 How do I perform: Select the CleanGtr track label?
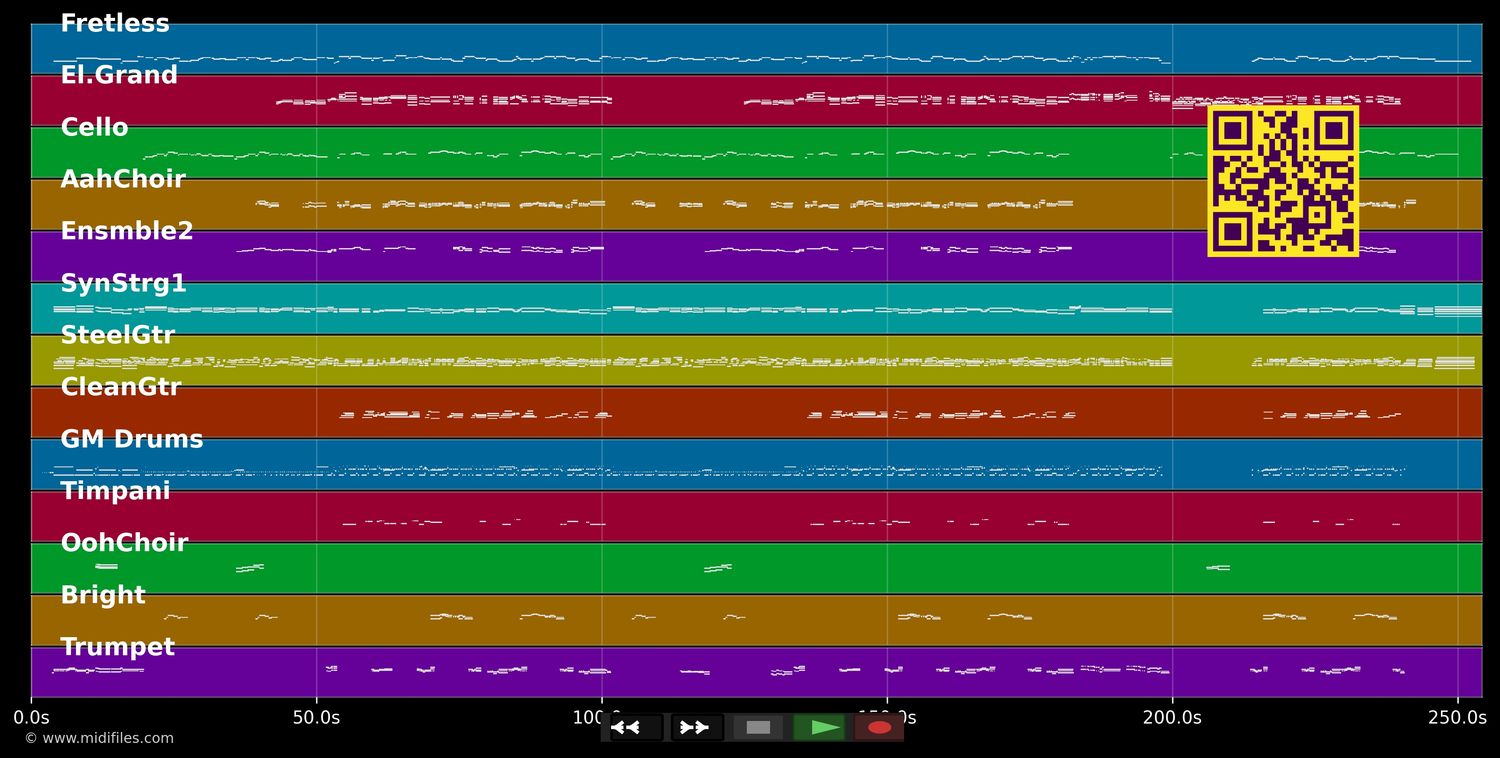[121, 388]
